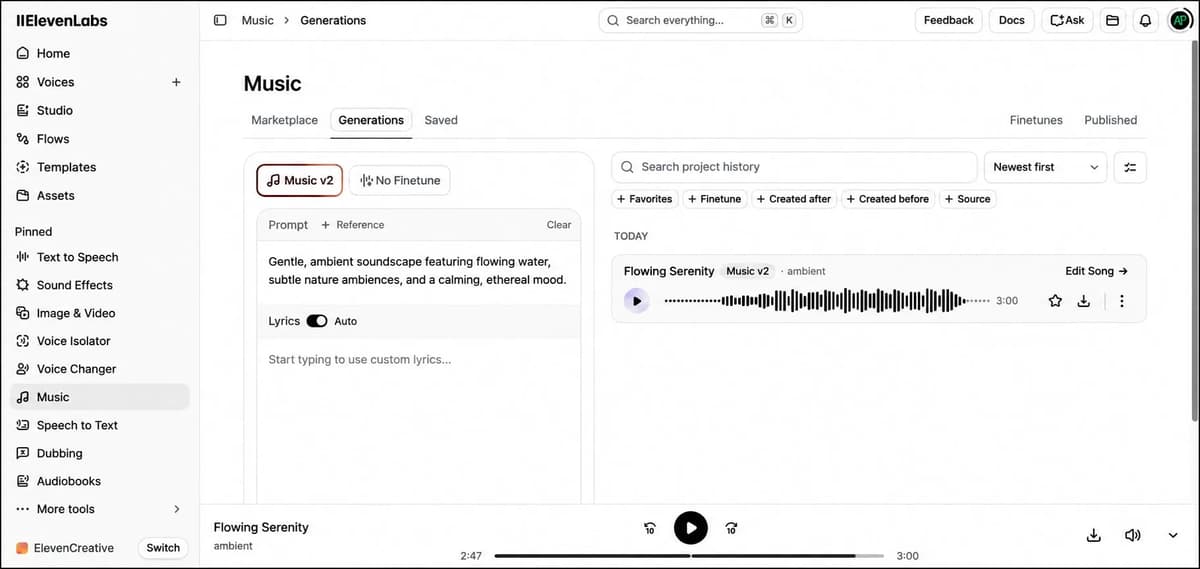Open Docs from the top bar
Screen dimensions: 1200x569
tap(1011, 20)
